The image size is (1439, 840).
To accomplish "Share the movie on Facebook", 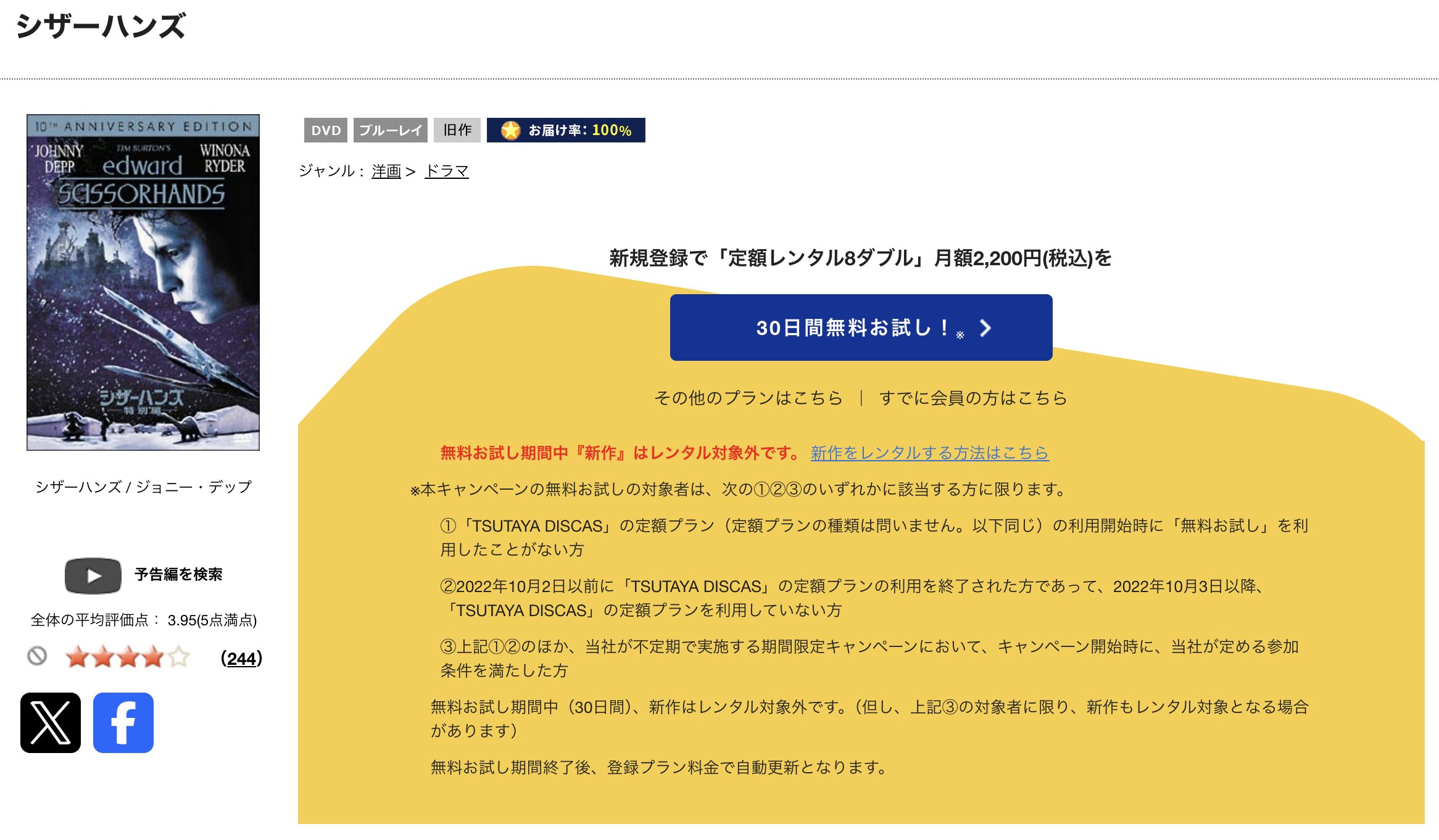I will click(x=123, y=723).
